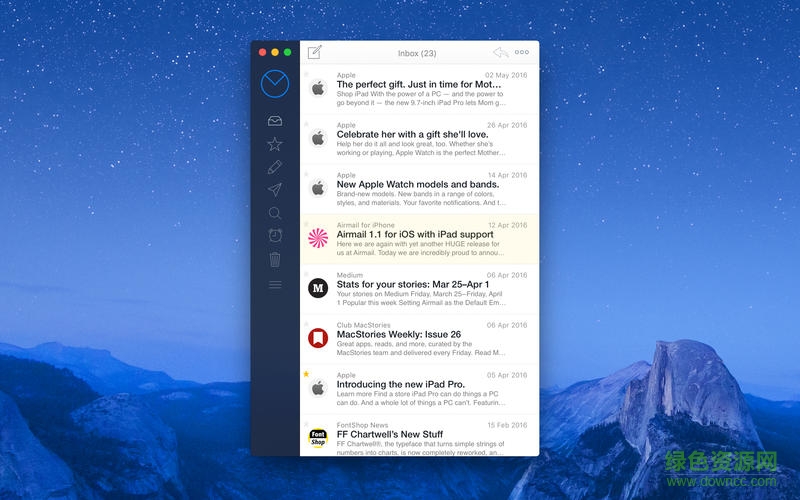Click Apple avatar on 'The perfect gift' email
Image resolution: width=800 pixels, height=500 pixels.
(318, 88)
